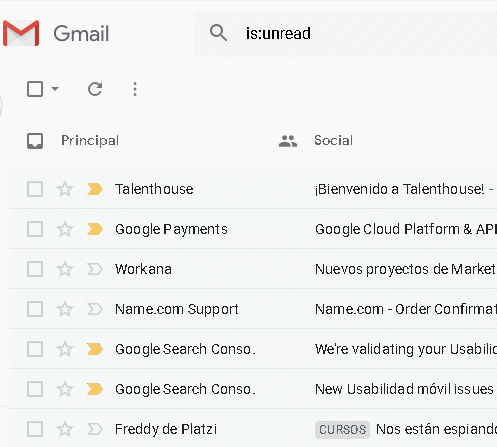Open the Talenthouse sender name
Image resolution: width=497 pixels, height=447 pixels.
pos(154,189)
